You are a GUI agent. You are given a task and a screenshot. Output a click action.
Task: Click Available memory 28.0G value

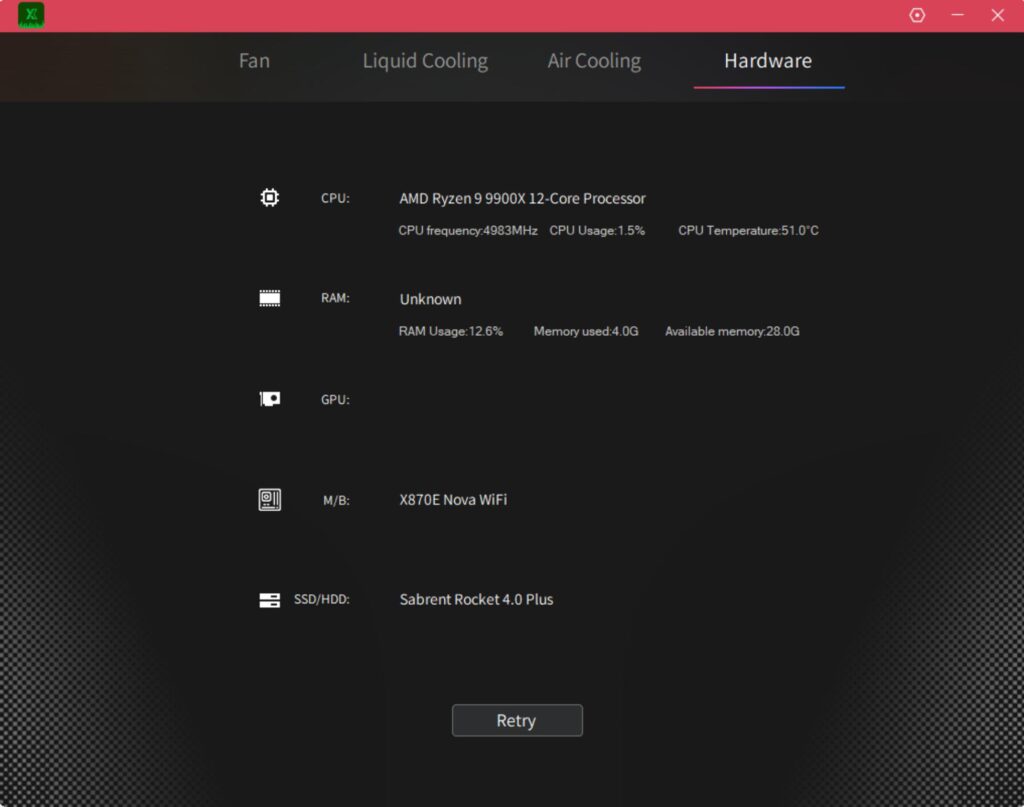732,331
